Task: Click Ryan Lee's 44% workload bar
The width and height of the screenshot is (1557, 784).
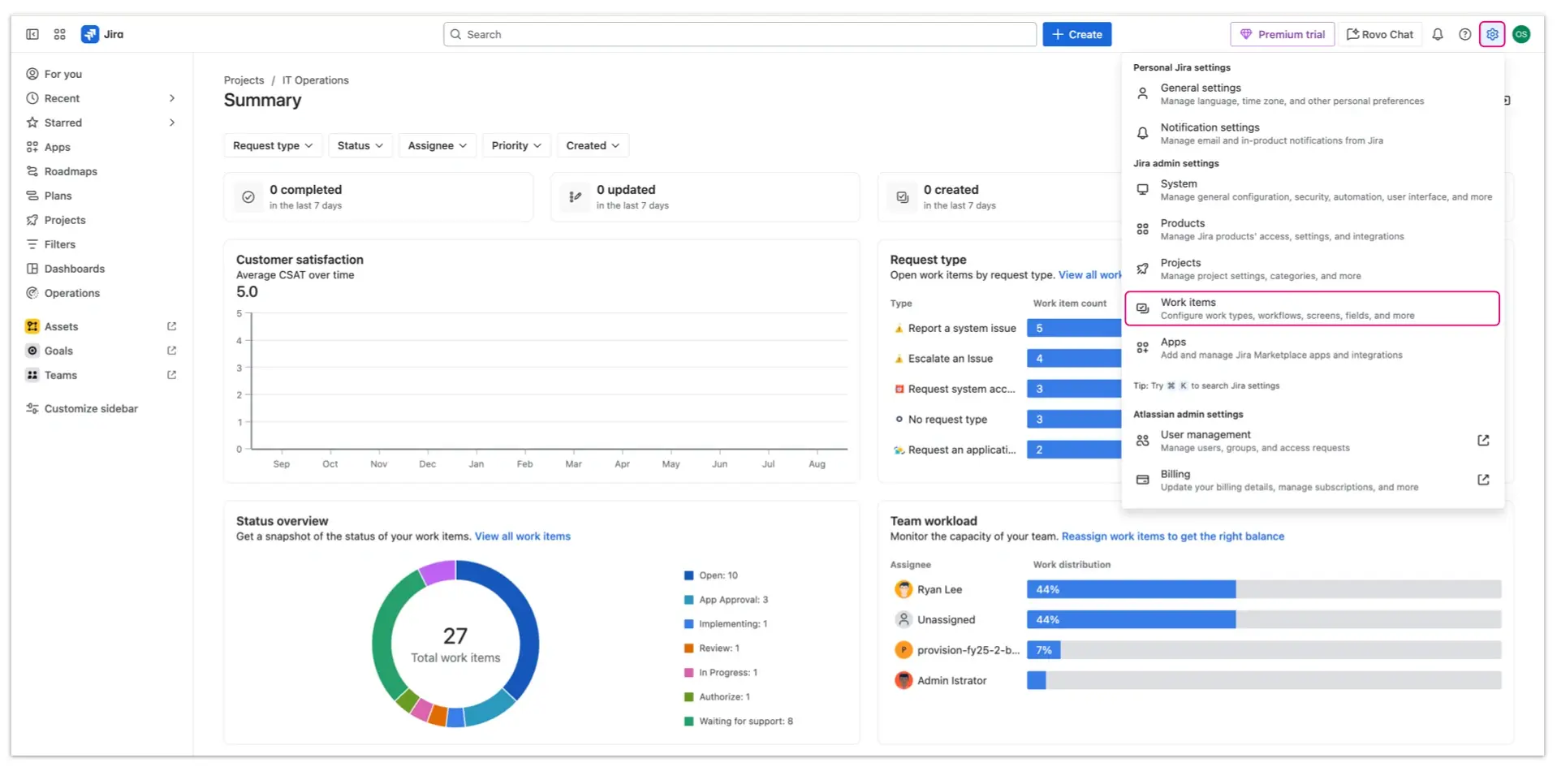Action: click(1130, 590)
